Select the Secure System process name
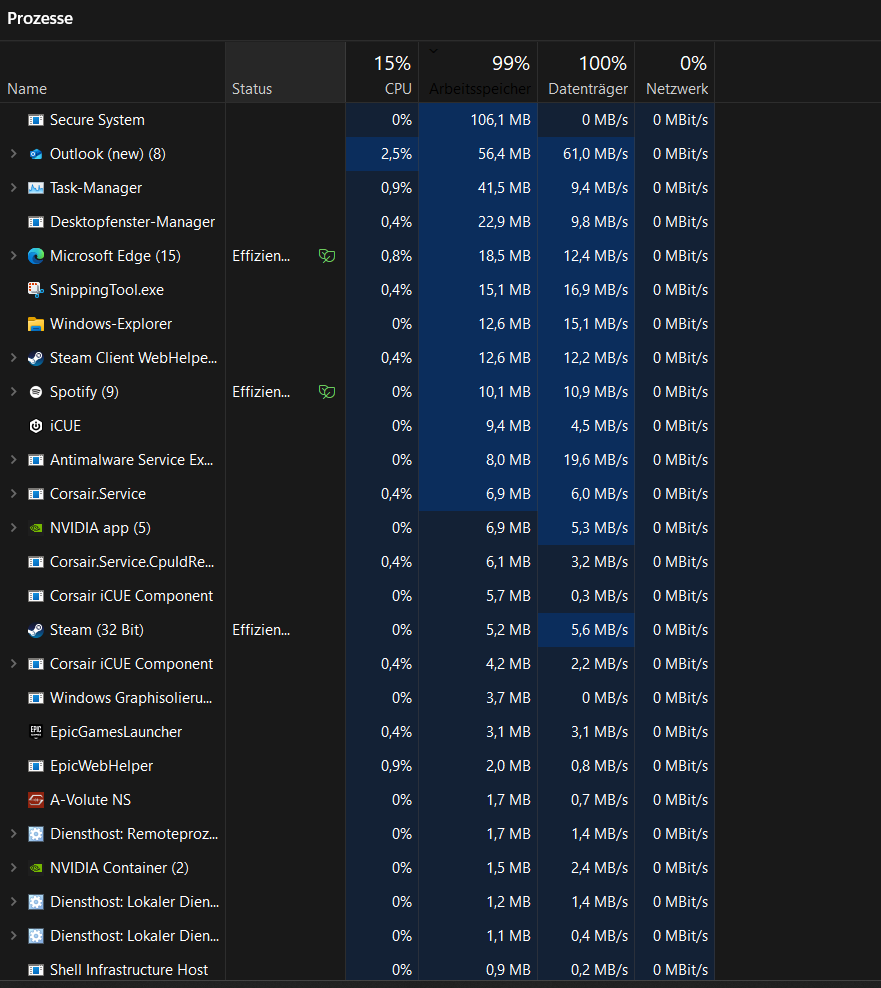 click(x=97, y=120)
